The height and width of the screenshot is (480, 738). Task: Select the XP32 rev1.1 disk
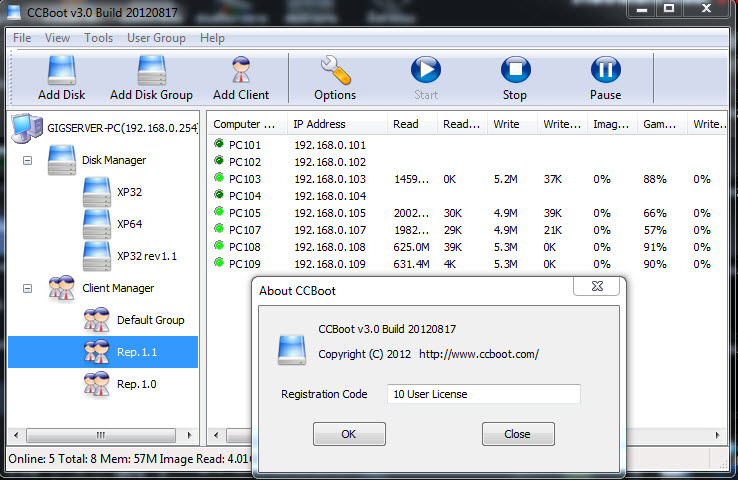click(x=146, y=256)
